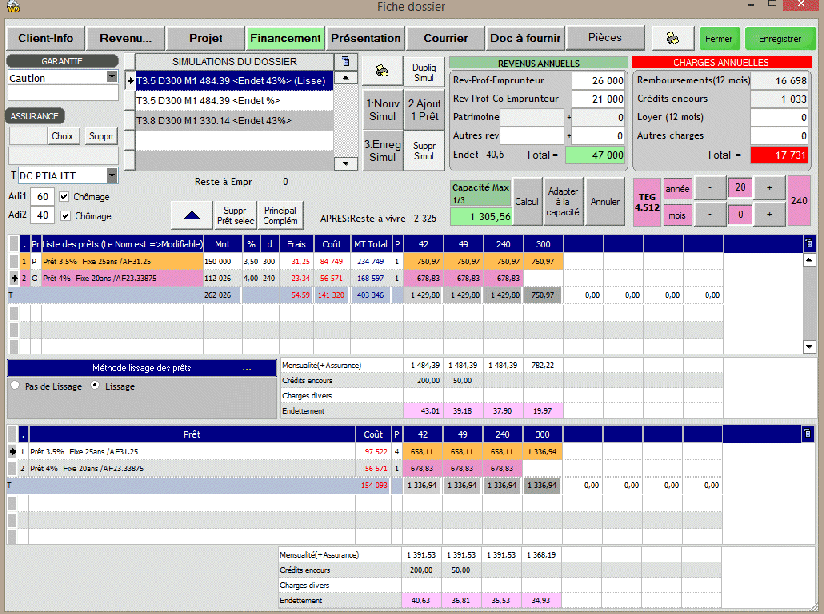The height and width of the screenshot is (614, 824).
Task: Click copy icon at top-right of lower Prêt table
Action: [809, 435]
